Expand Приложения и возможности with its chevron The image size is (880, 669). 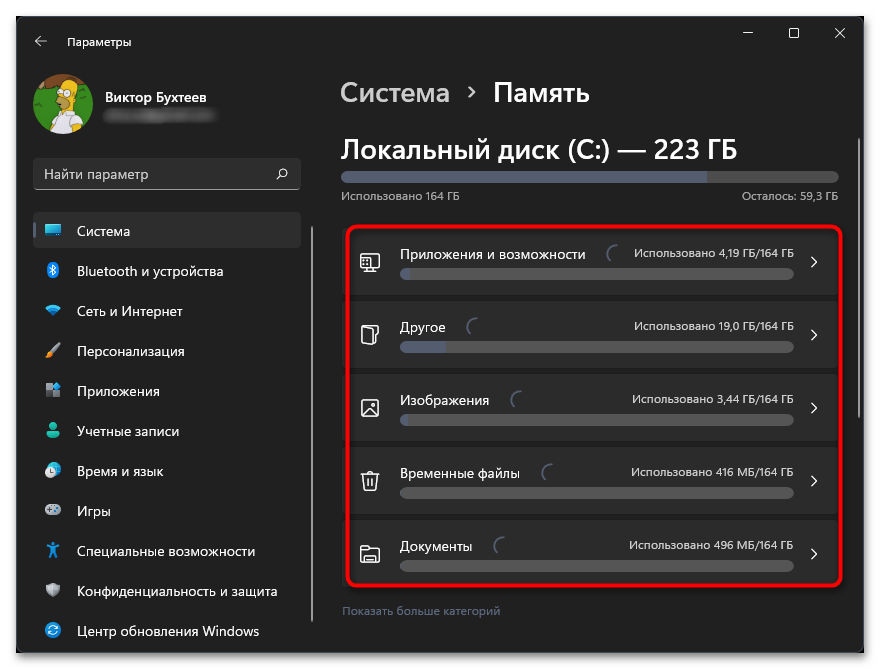[814, 262]
